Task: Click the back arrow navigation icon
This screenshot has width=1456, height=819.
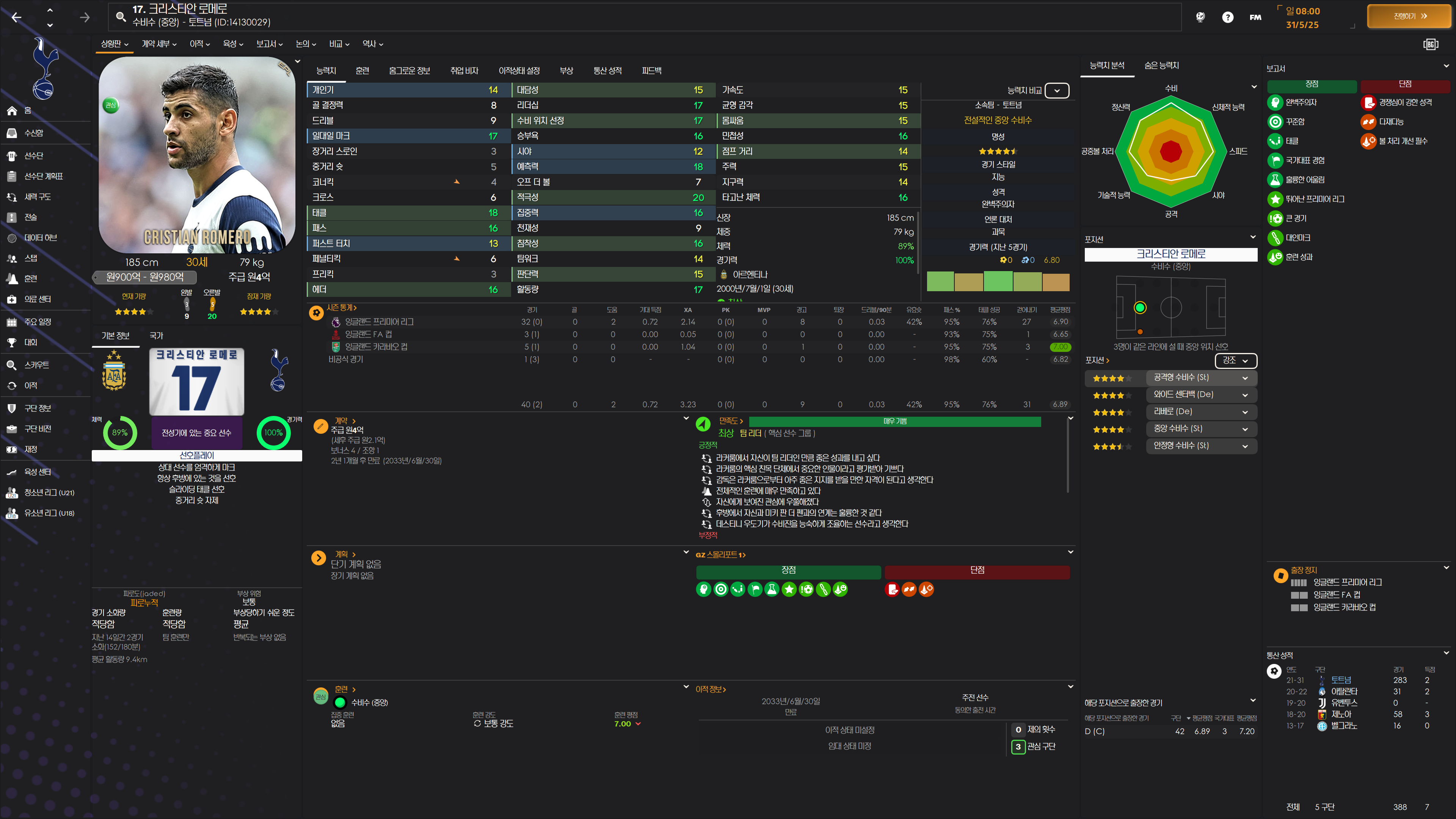Action: [x=16, y=17]
